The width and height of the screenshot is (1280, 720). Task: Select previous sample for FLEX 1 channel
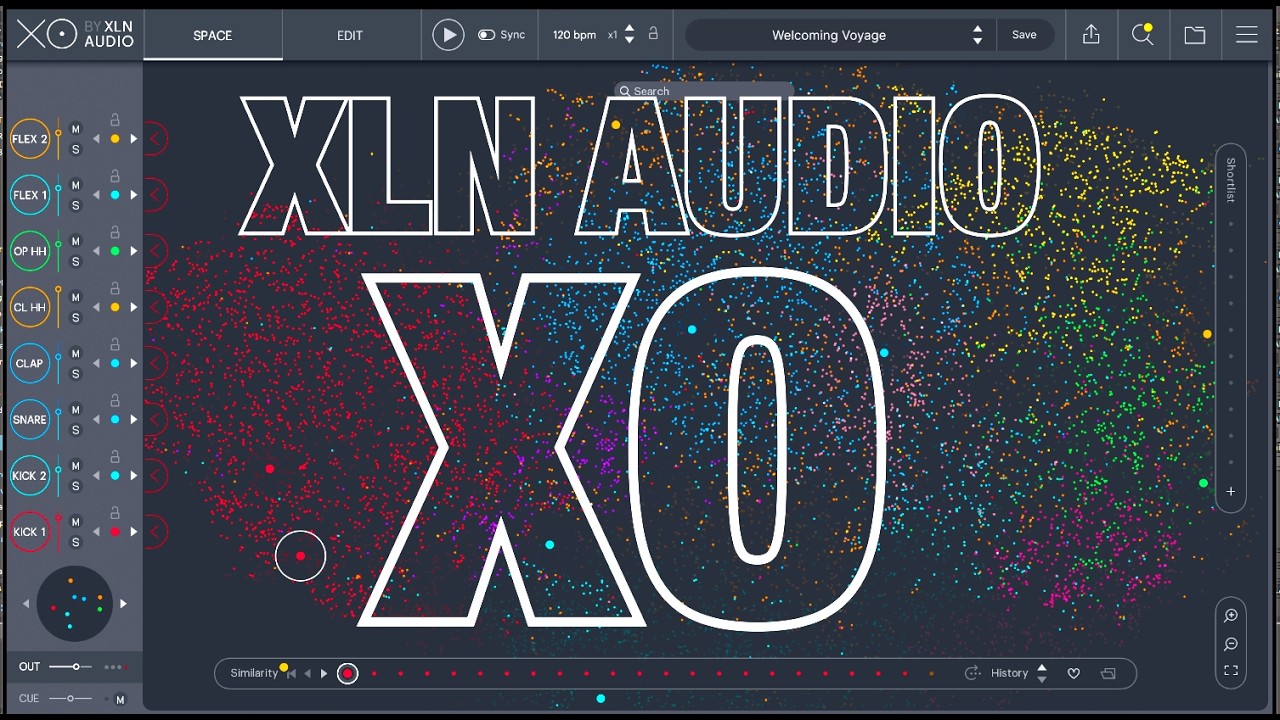[96, 195]
